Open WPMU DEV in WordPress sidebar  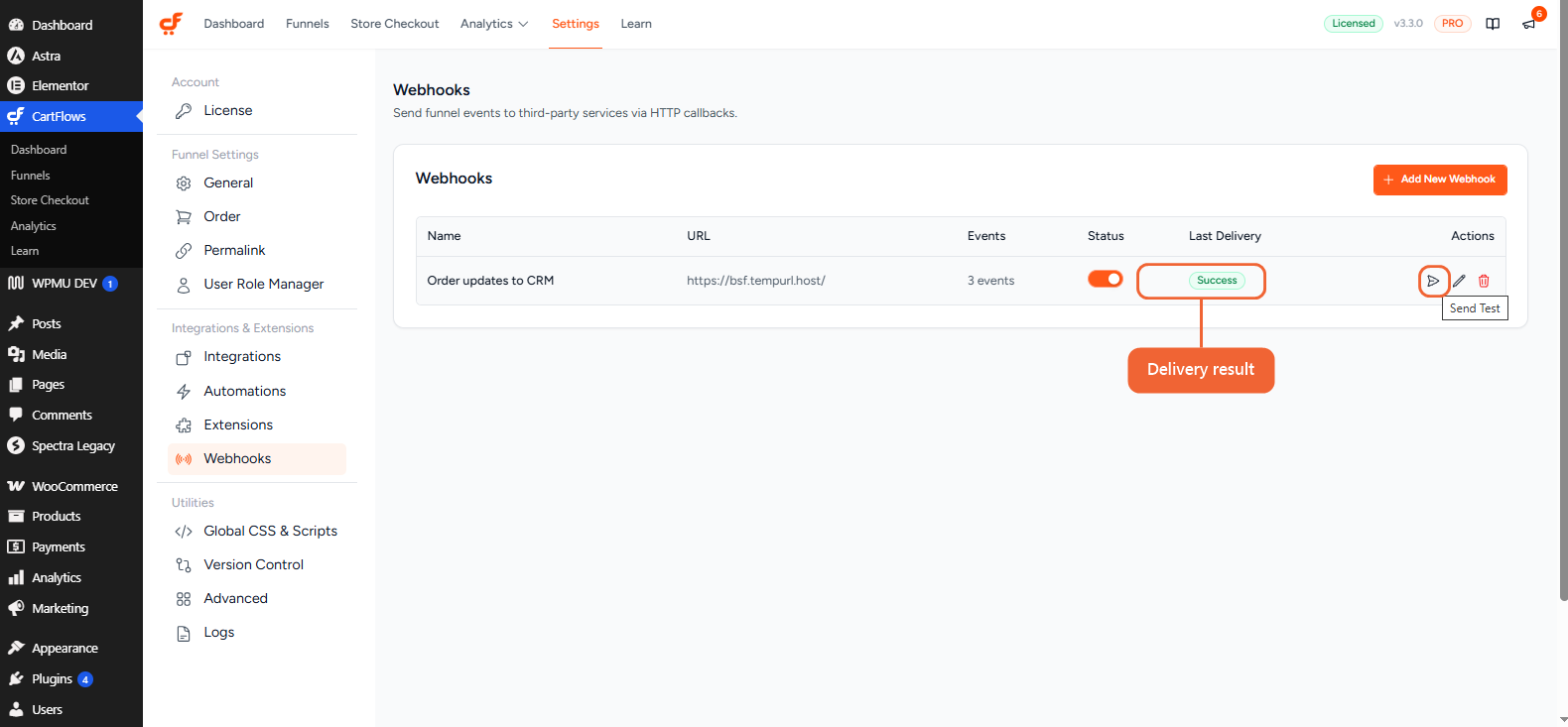[x=71, y=284]
